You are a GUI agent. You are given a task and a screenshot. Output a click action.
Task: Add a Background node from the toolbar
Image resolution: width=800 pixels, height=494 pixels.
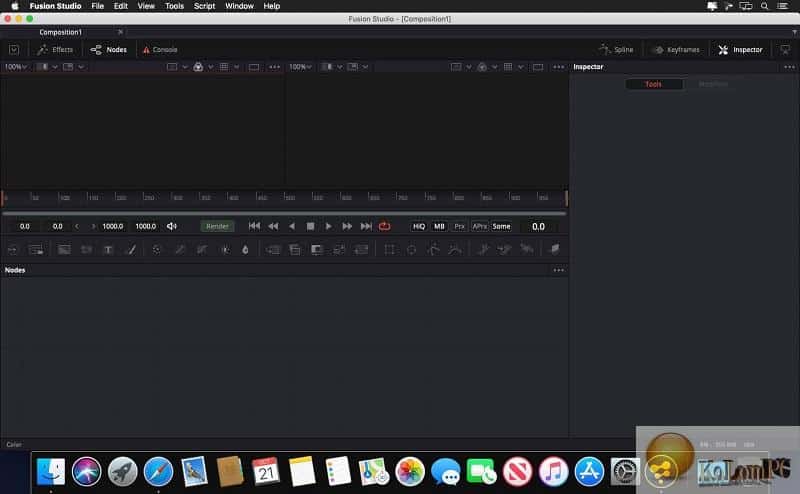[x=64, y=250]
